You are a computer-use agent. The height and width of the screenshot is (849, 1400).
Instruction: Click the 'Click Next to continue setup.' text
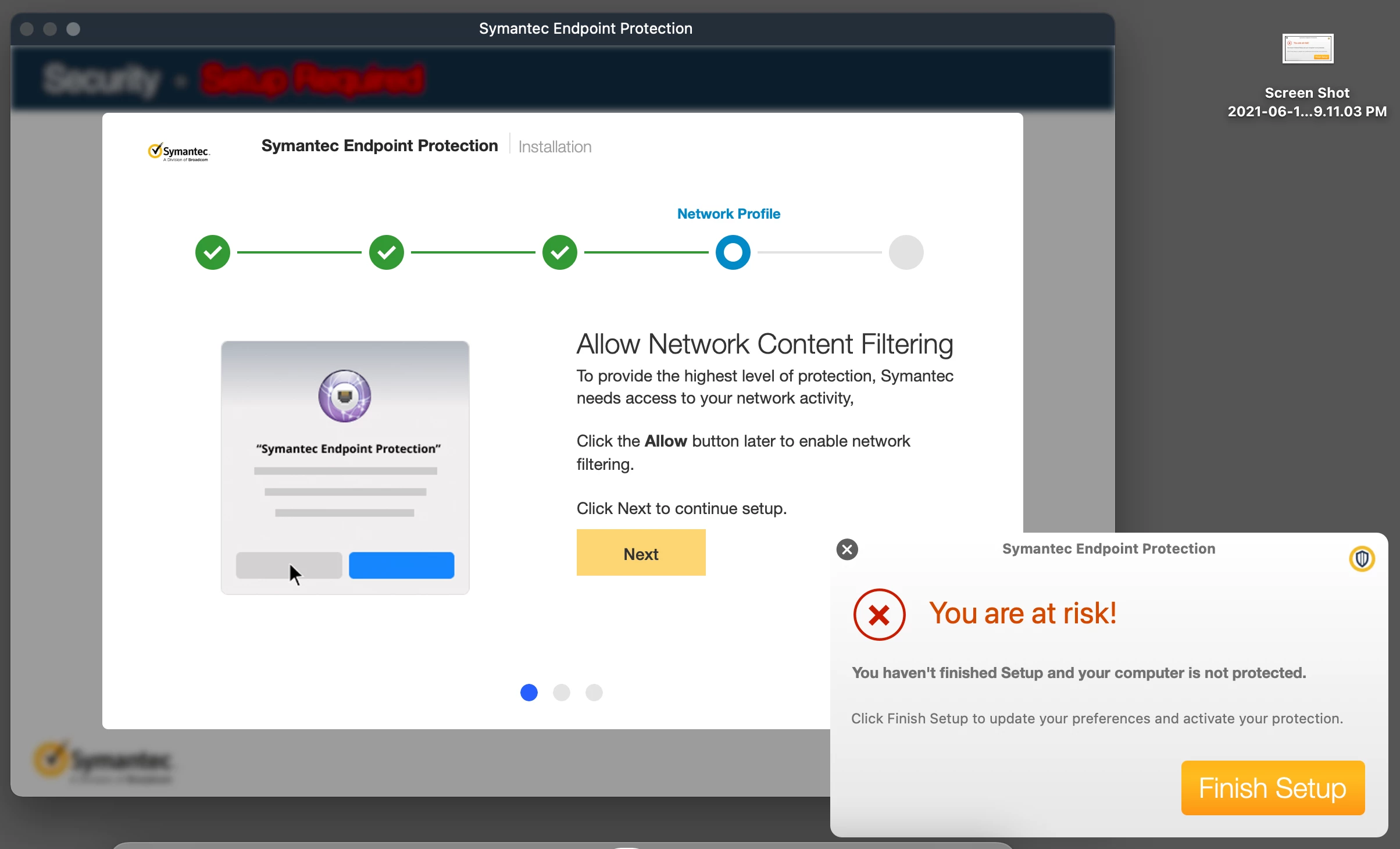click(x=681, y=508)
